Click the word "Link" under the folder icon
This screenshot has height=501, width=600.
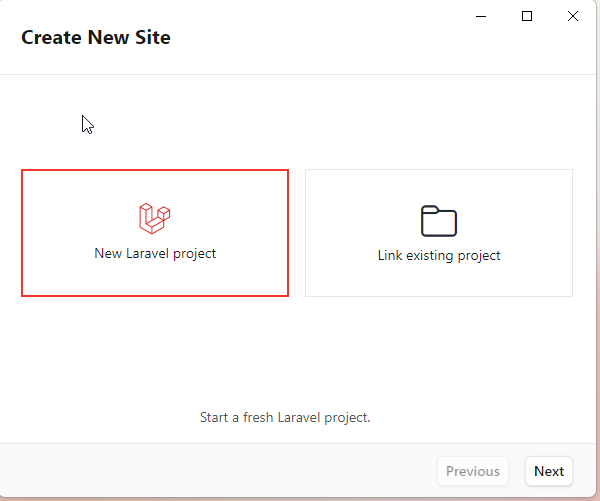[x=390, y=255]
